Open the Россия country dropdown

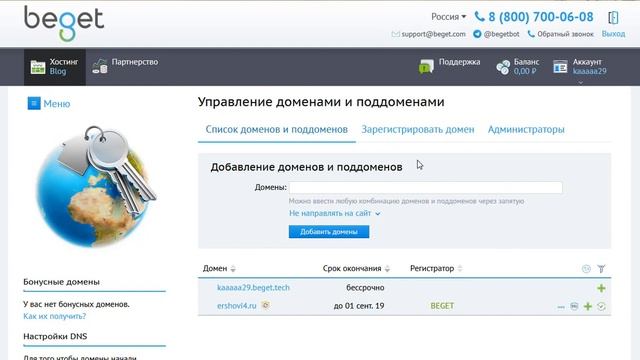coord(448,17)
